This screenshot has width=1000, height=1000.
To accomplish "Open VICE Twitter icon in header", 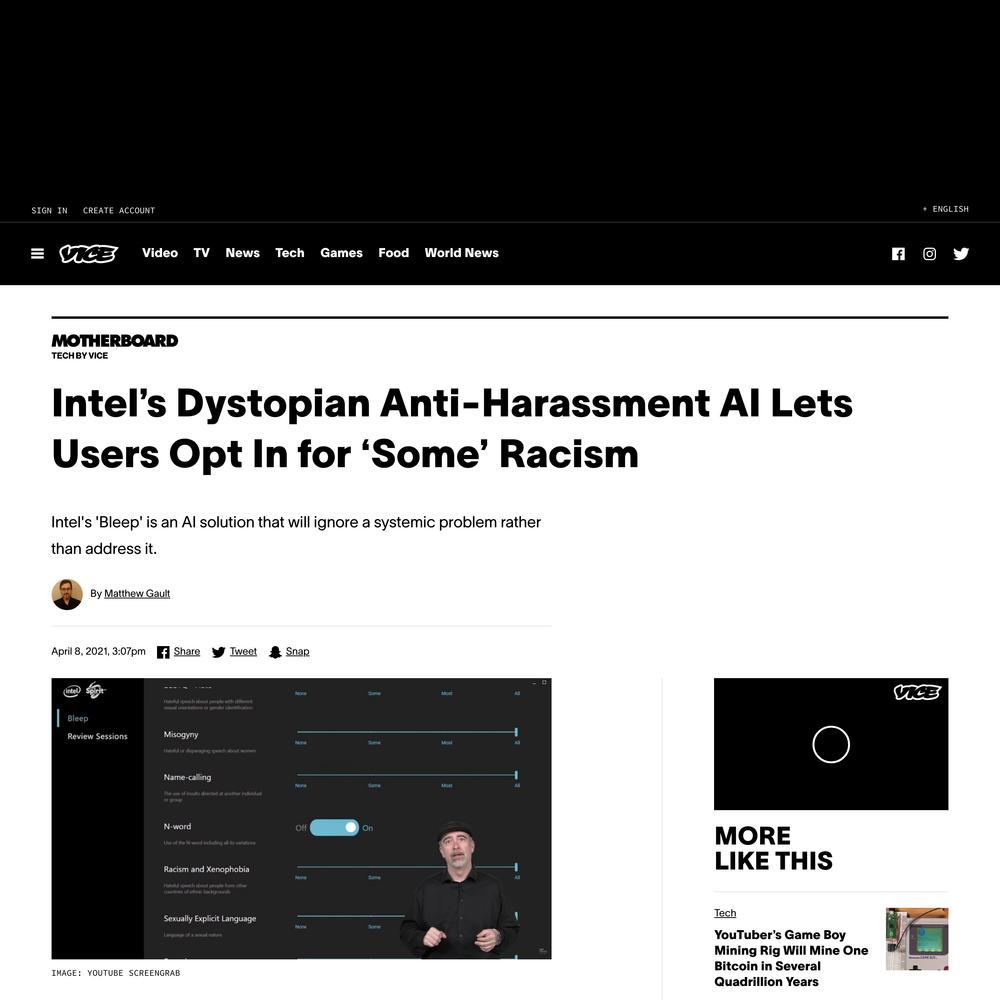I will tap(961, 254).
